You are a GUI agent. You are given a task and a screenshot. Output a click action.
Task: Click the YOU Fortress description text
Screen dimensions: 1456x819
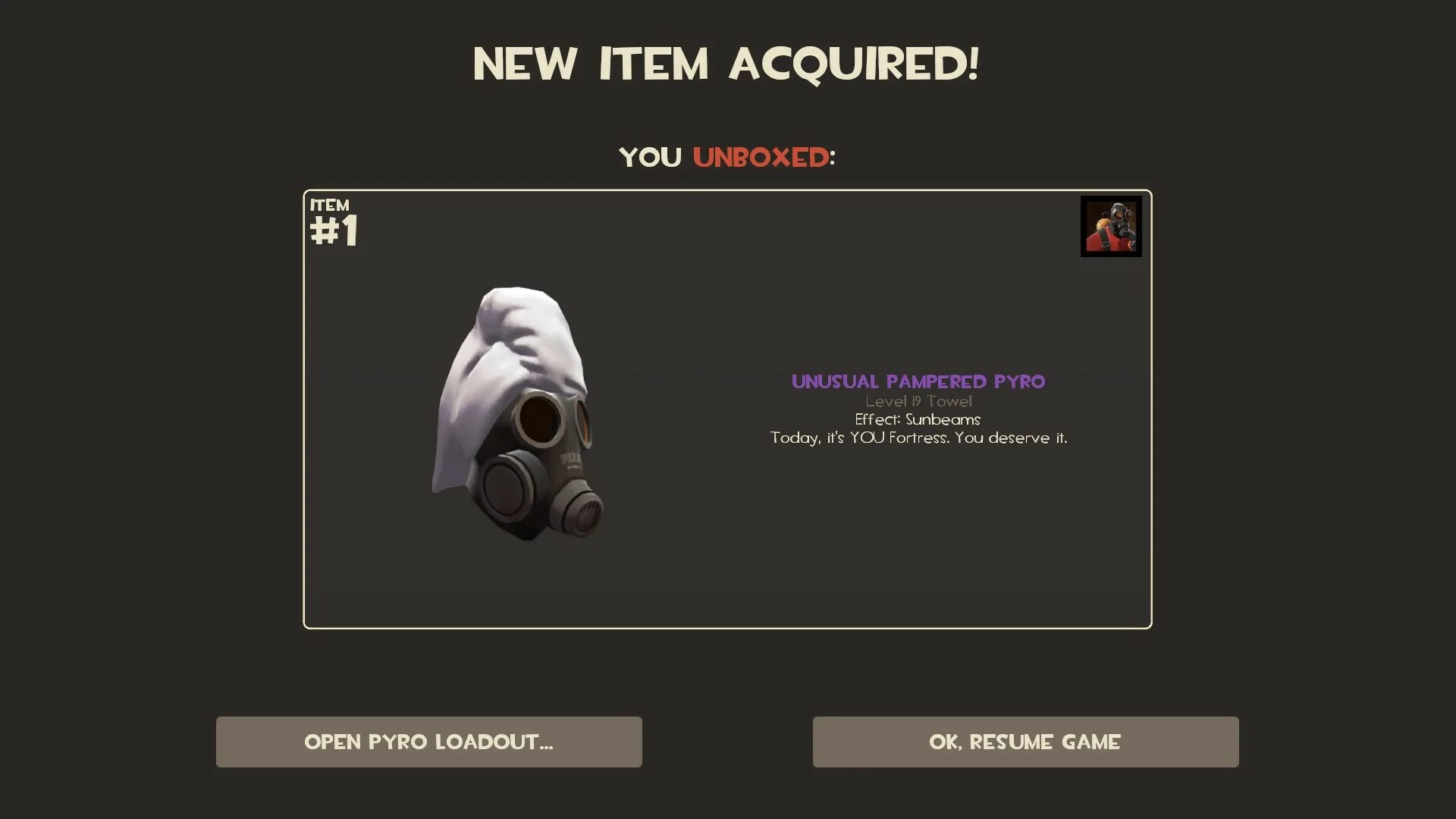(918, 438)
